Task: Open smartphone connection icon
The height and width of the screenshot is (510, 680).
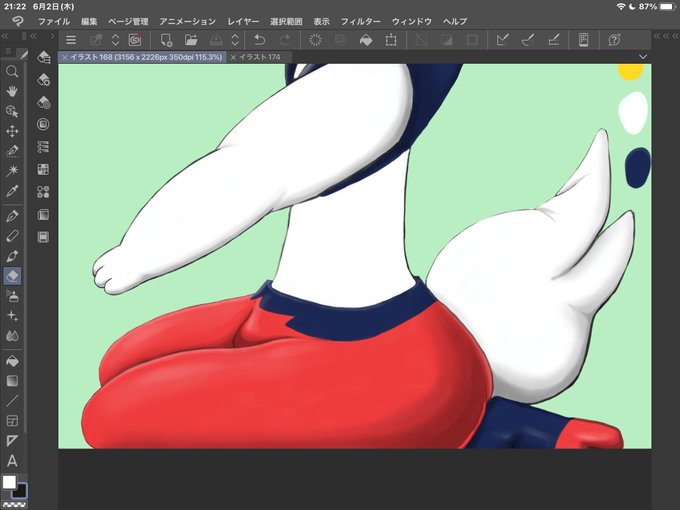Action: 584,40
